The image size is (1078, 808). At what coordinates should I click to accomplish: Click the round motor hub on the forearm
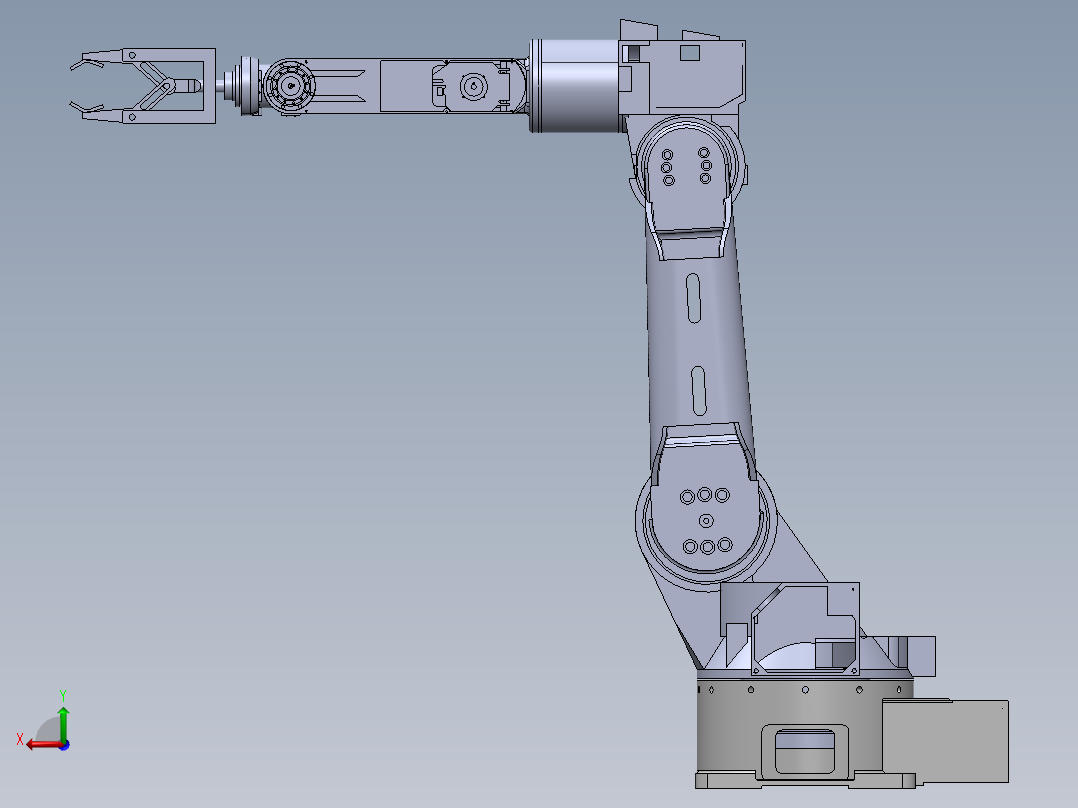[473, 87]
